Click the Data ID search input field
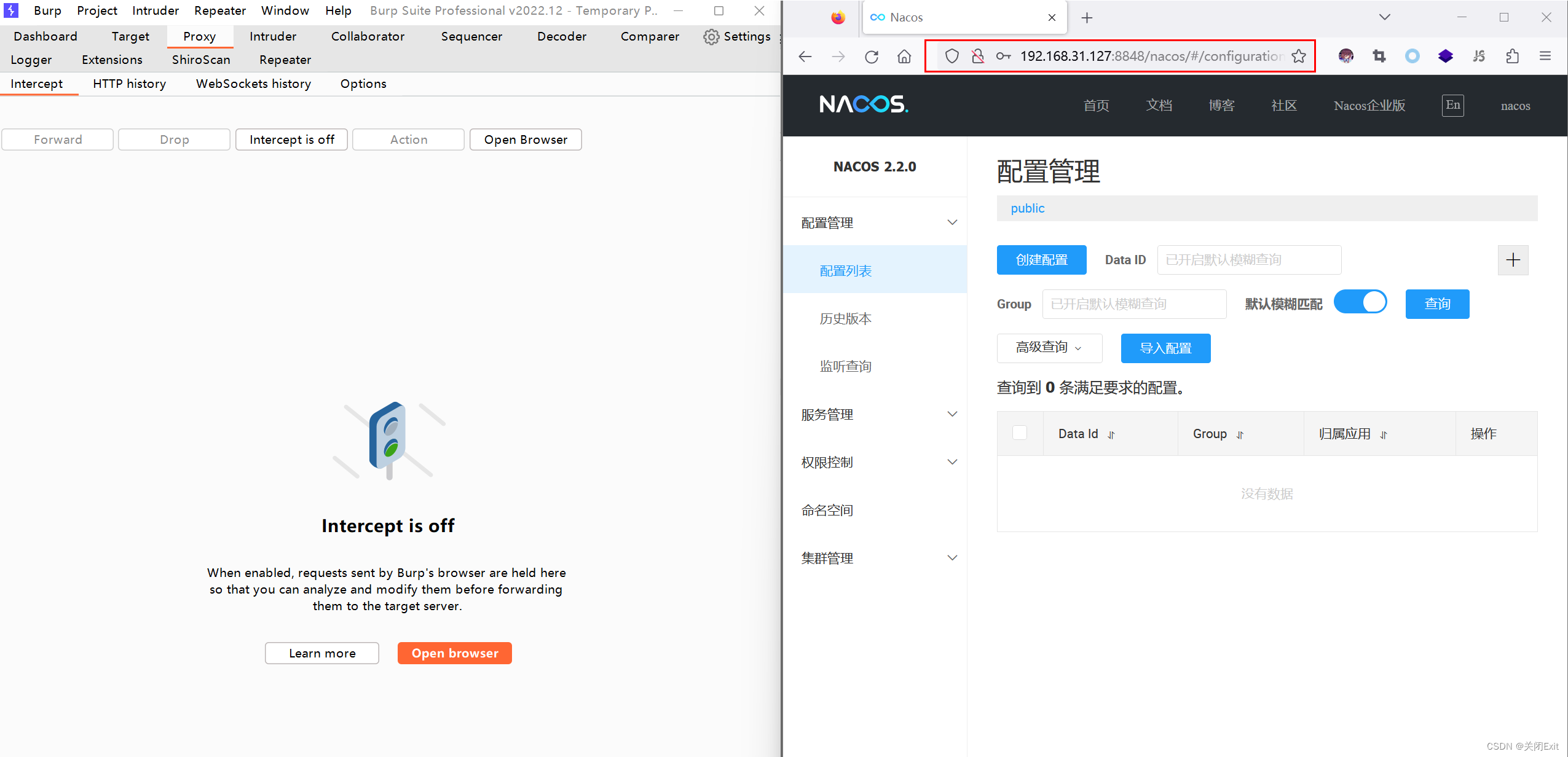1568x757 pixels. point(1248,259)
